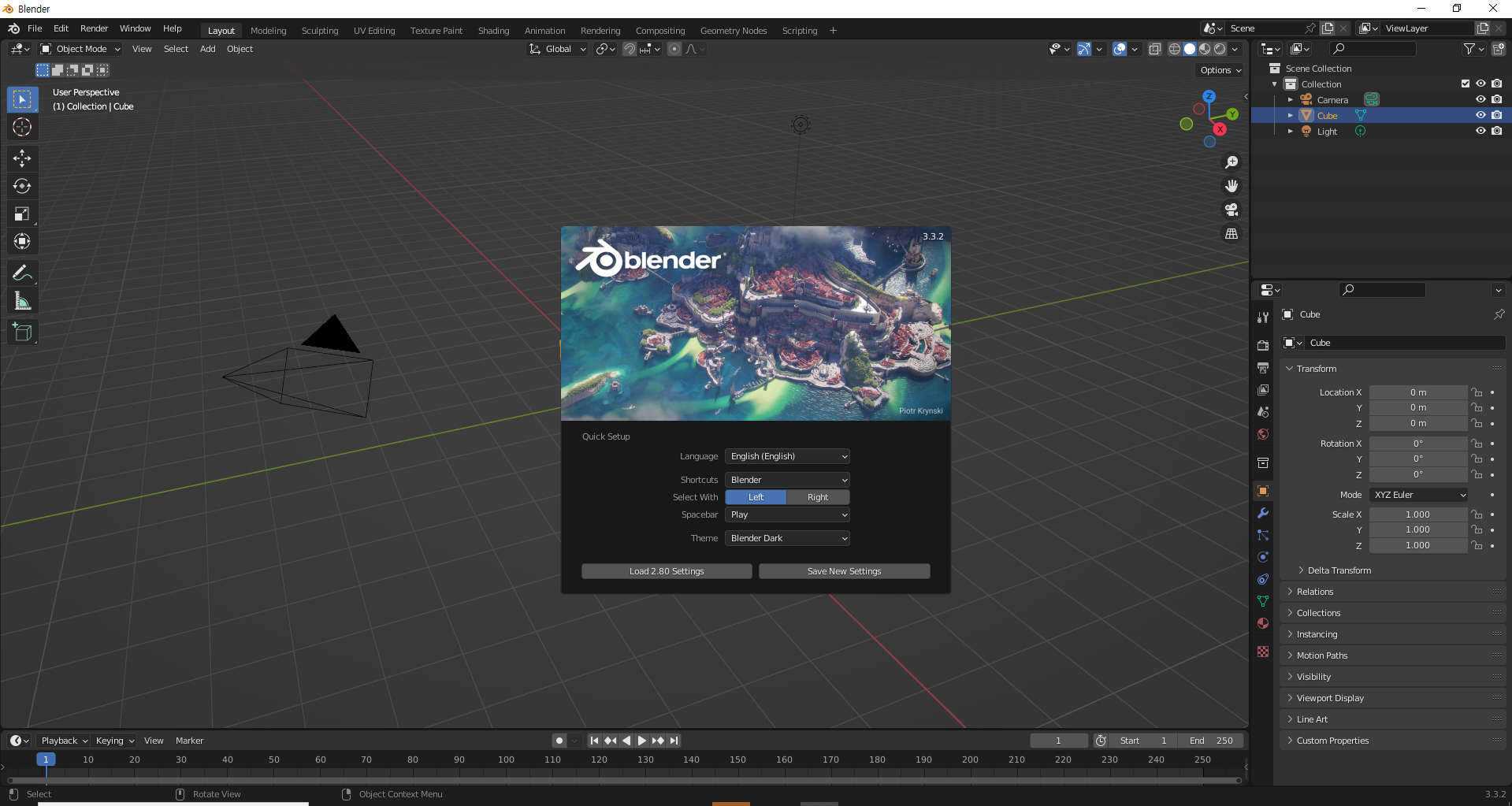Toggle camera view icon in viewport
Screen dimensions: 1512x806
click(1232, 210)
